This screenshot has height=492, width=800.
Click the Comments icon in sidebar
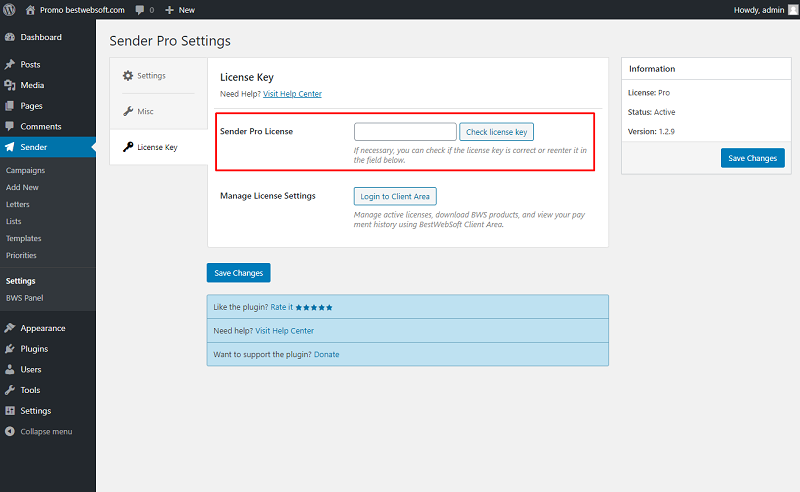click(10, 126)
